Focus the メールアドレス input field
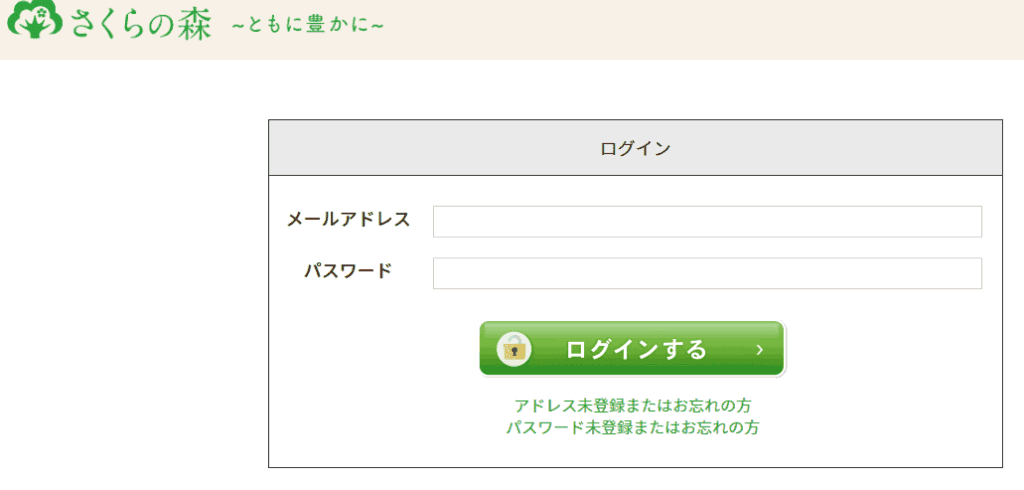This screenshot has height=490, width=1024. [707, 221]
